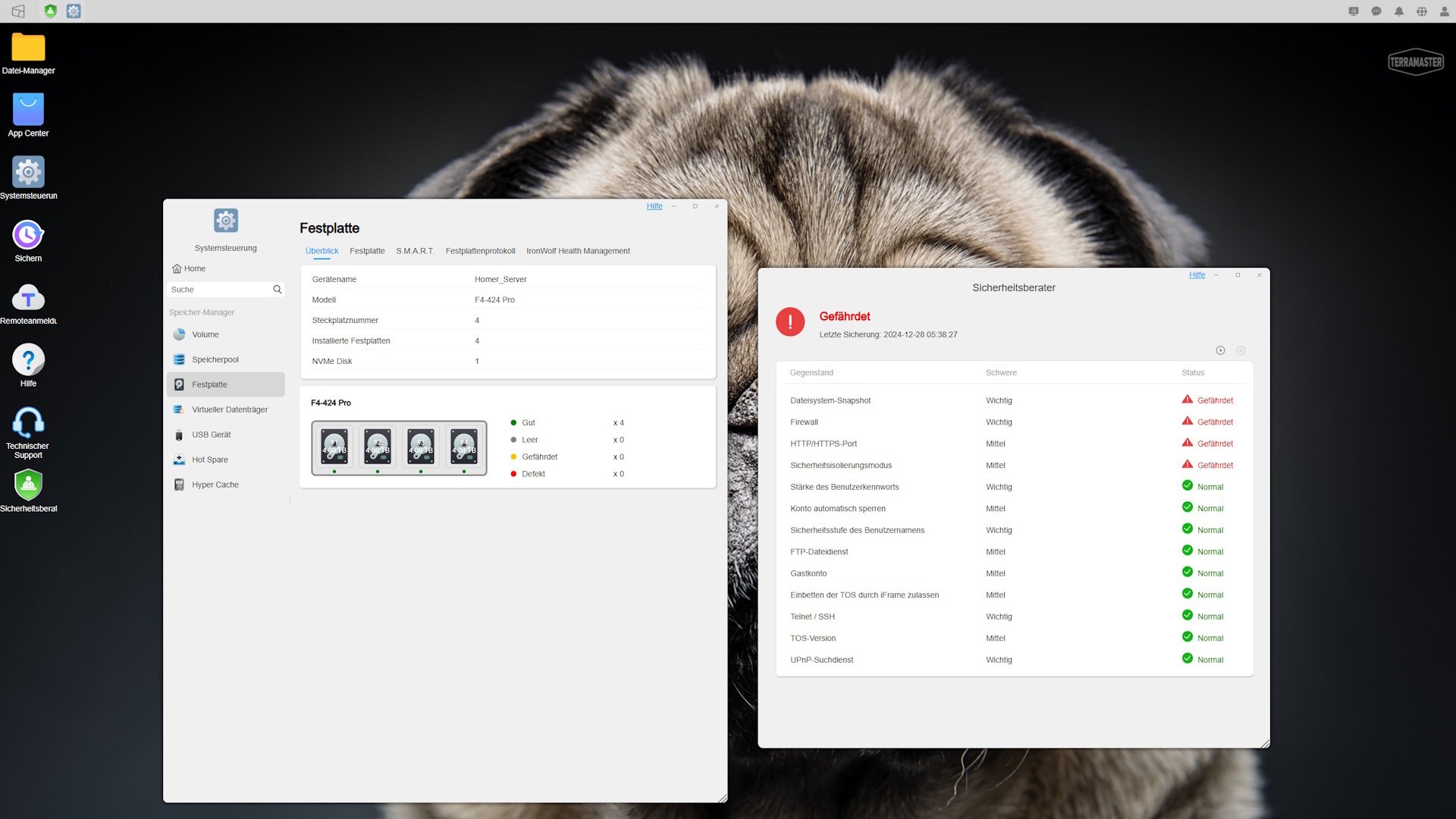Open the messages chat bubble icon
Image resolution: width=1456 pixels, height=819 pixels.
coord(1376,11)
